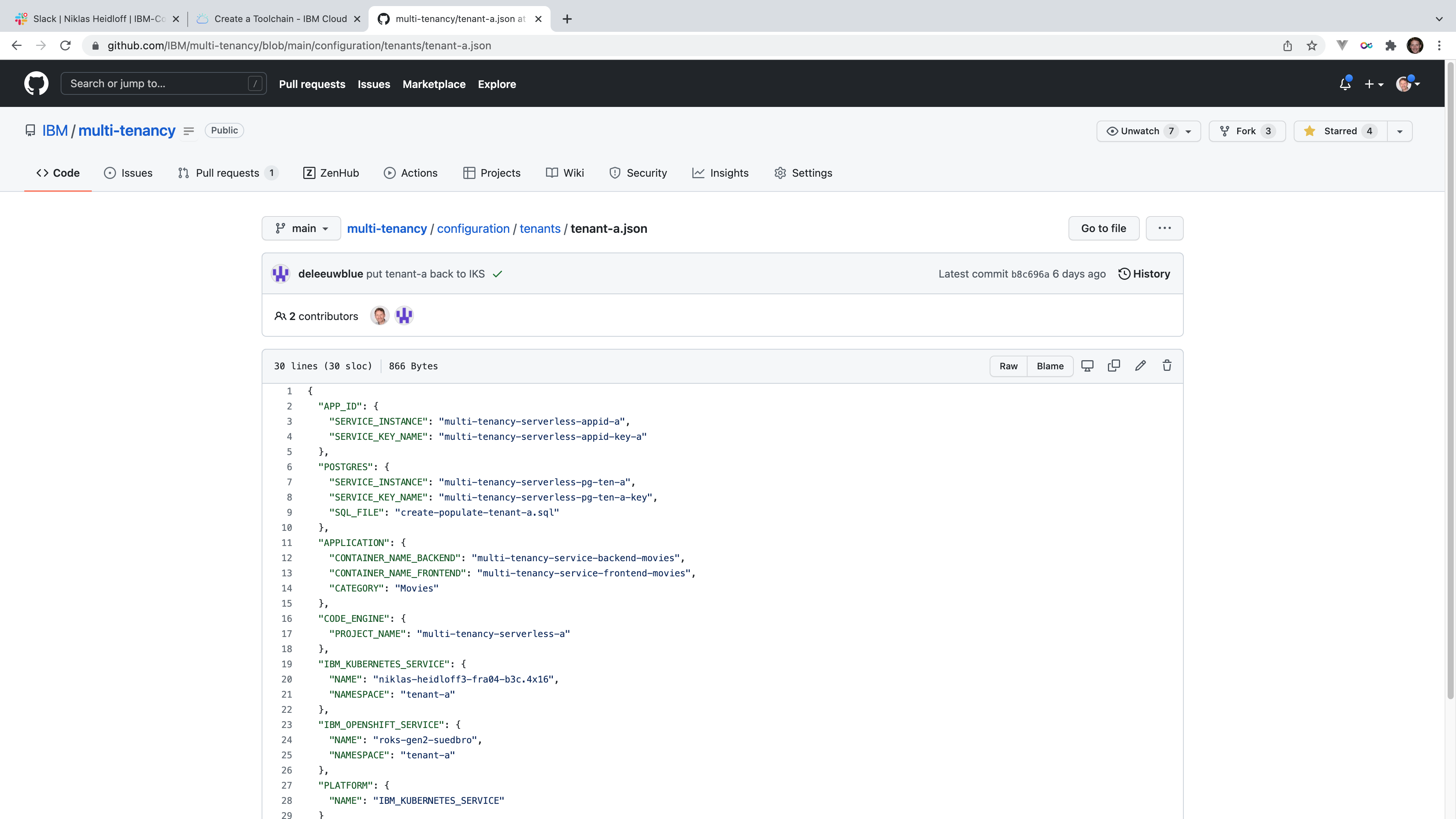Screen dimensions: 1456x819
Task: Open the browser extensions puzzle icon
Action: pos(1390,46)
